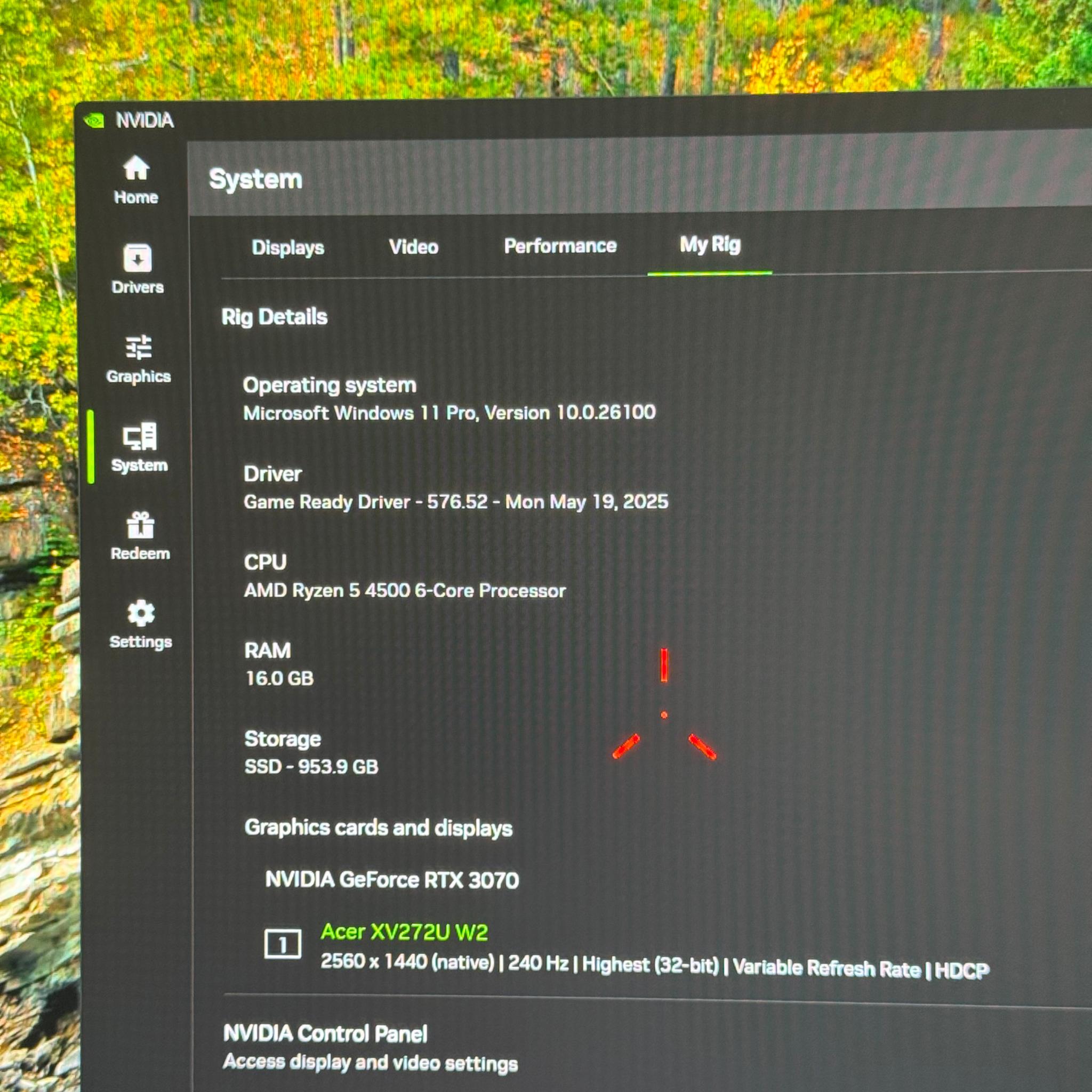Click Access display and video settings text
This screenshot has height=1092, width=1092.
370,1063
